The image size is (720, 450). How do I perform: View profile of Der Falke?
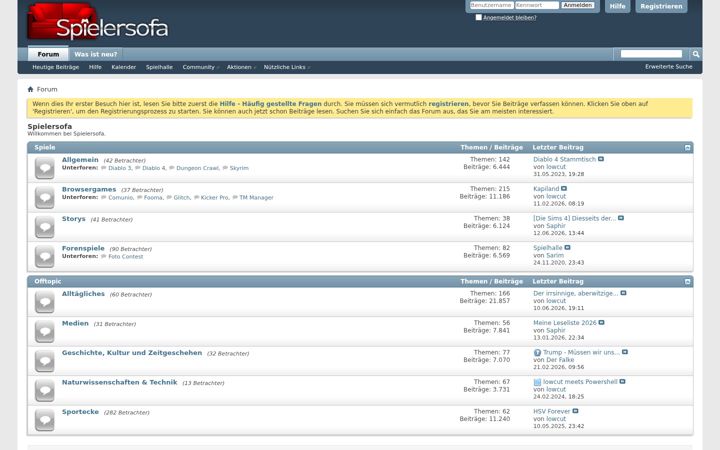(560, 360)
